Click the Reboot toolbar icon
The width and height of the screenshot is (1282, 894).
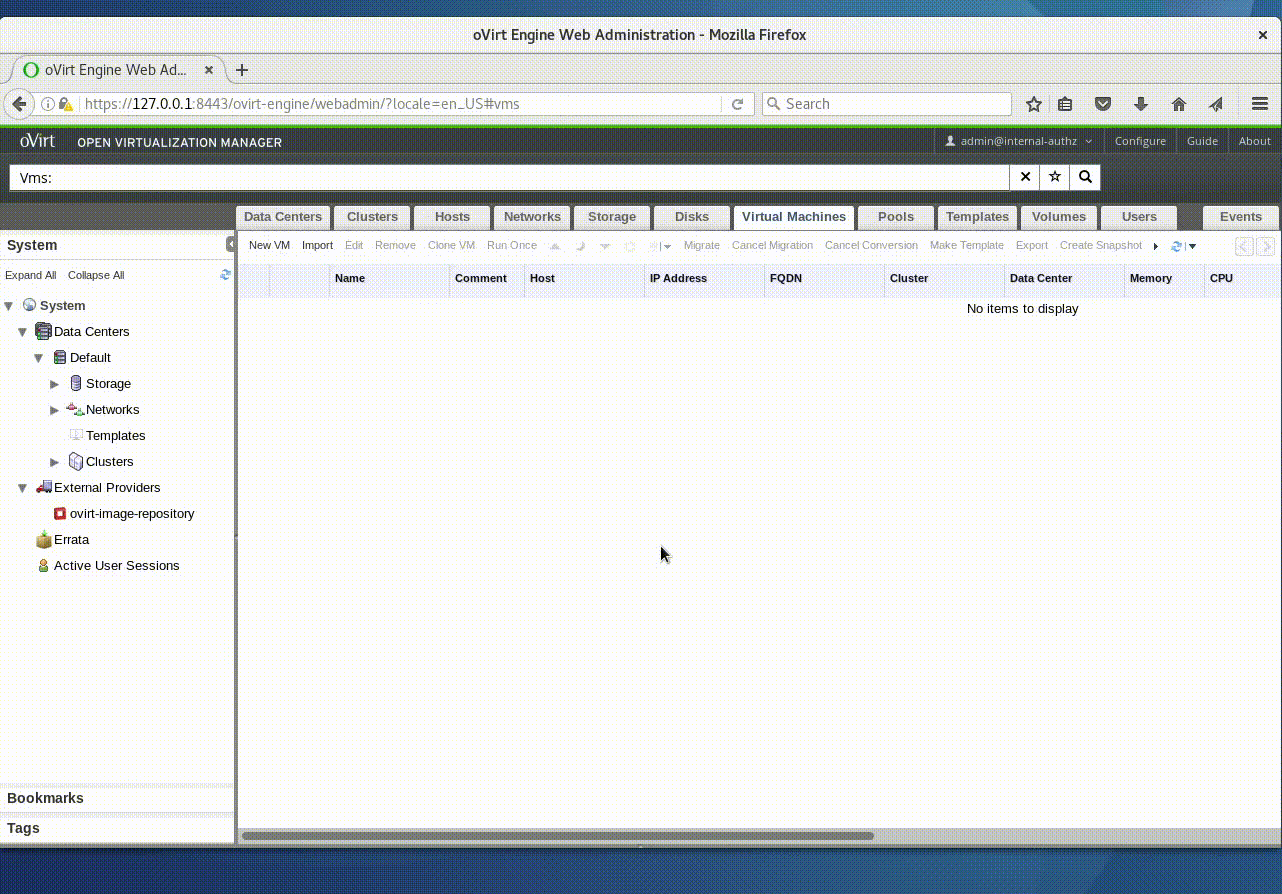pyautogui.click(x=630, y=246)
